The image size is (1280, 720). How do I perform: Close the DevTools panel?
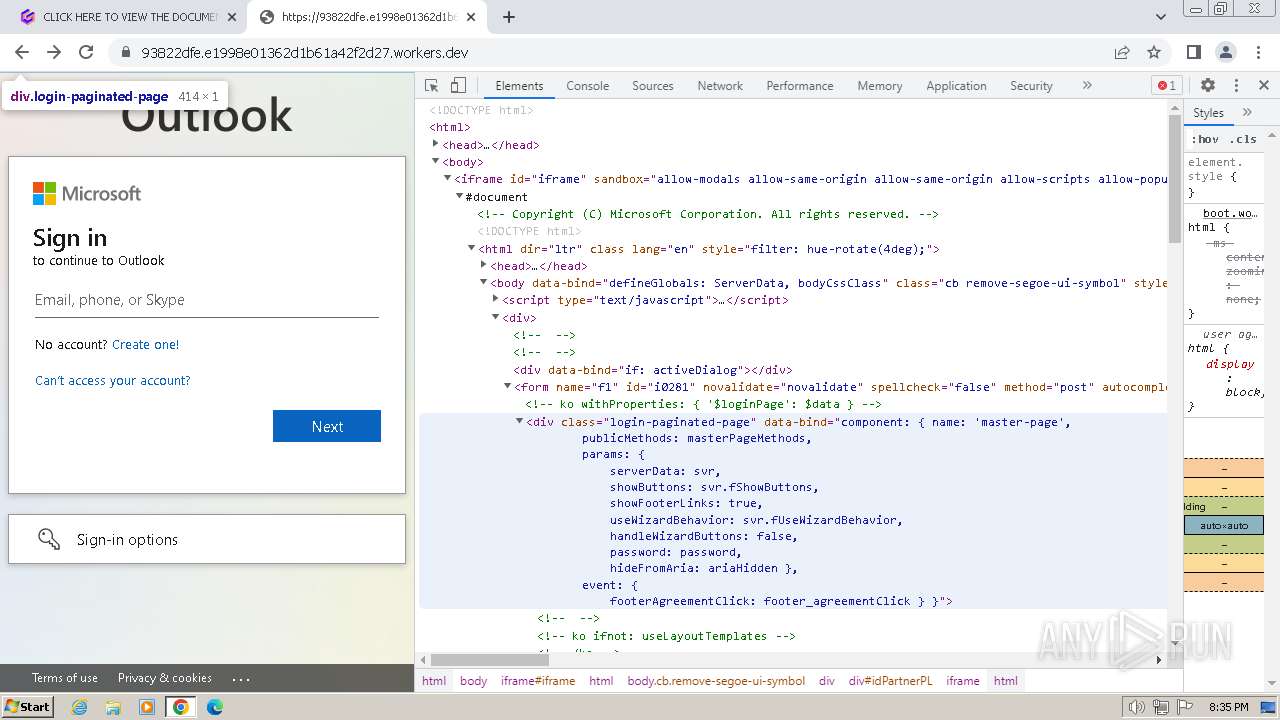pyautogui.click(x=1264, y=86)
